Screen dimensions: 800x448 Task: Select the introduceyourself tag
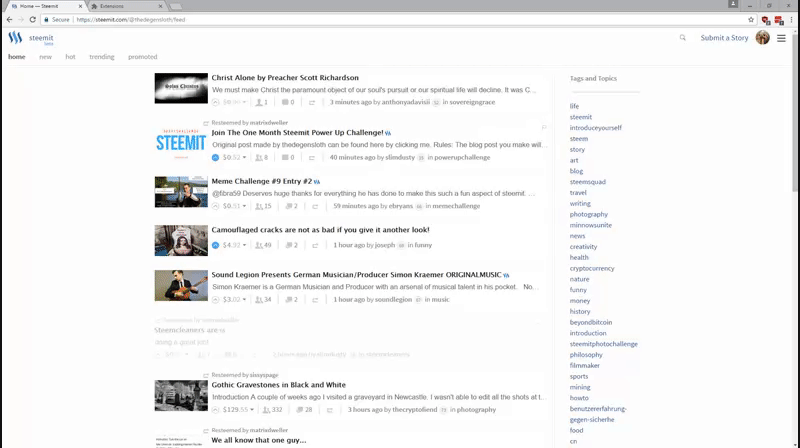[595, 128]
